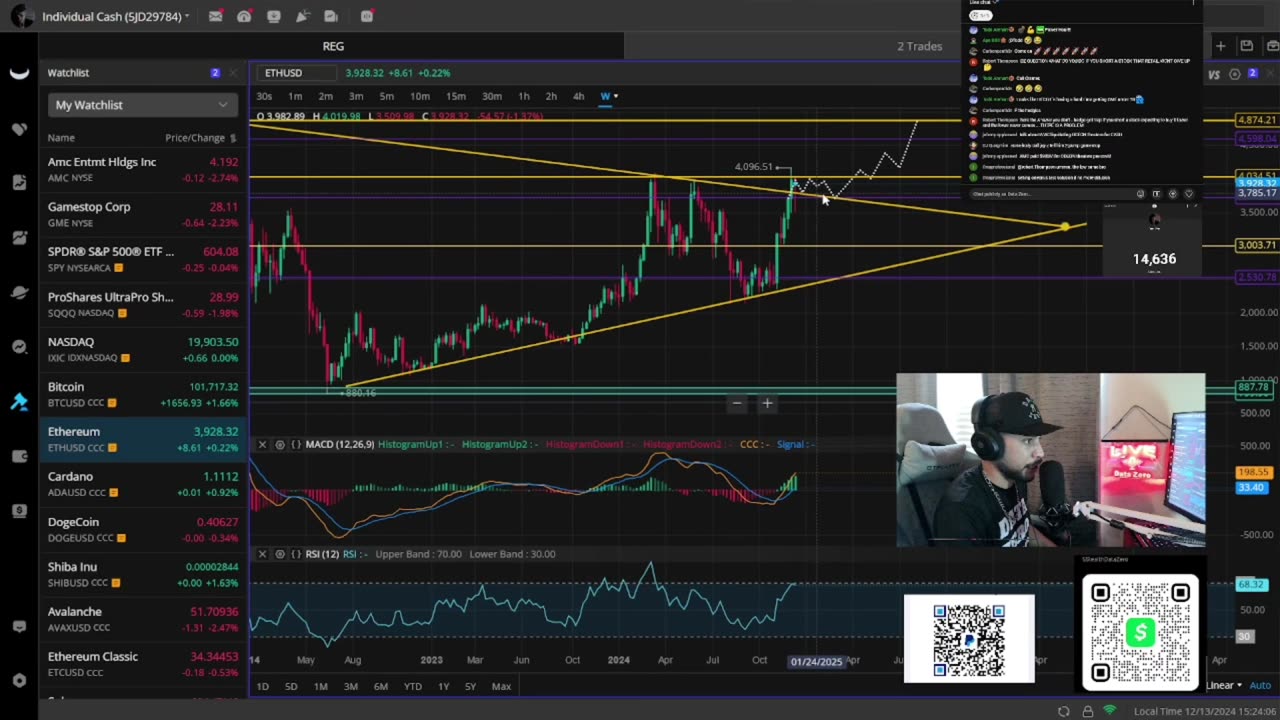
Task: Select the 4h chart interval
Action: 578,96
